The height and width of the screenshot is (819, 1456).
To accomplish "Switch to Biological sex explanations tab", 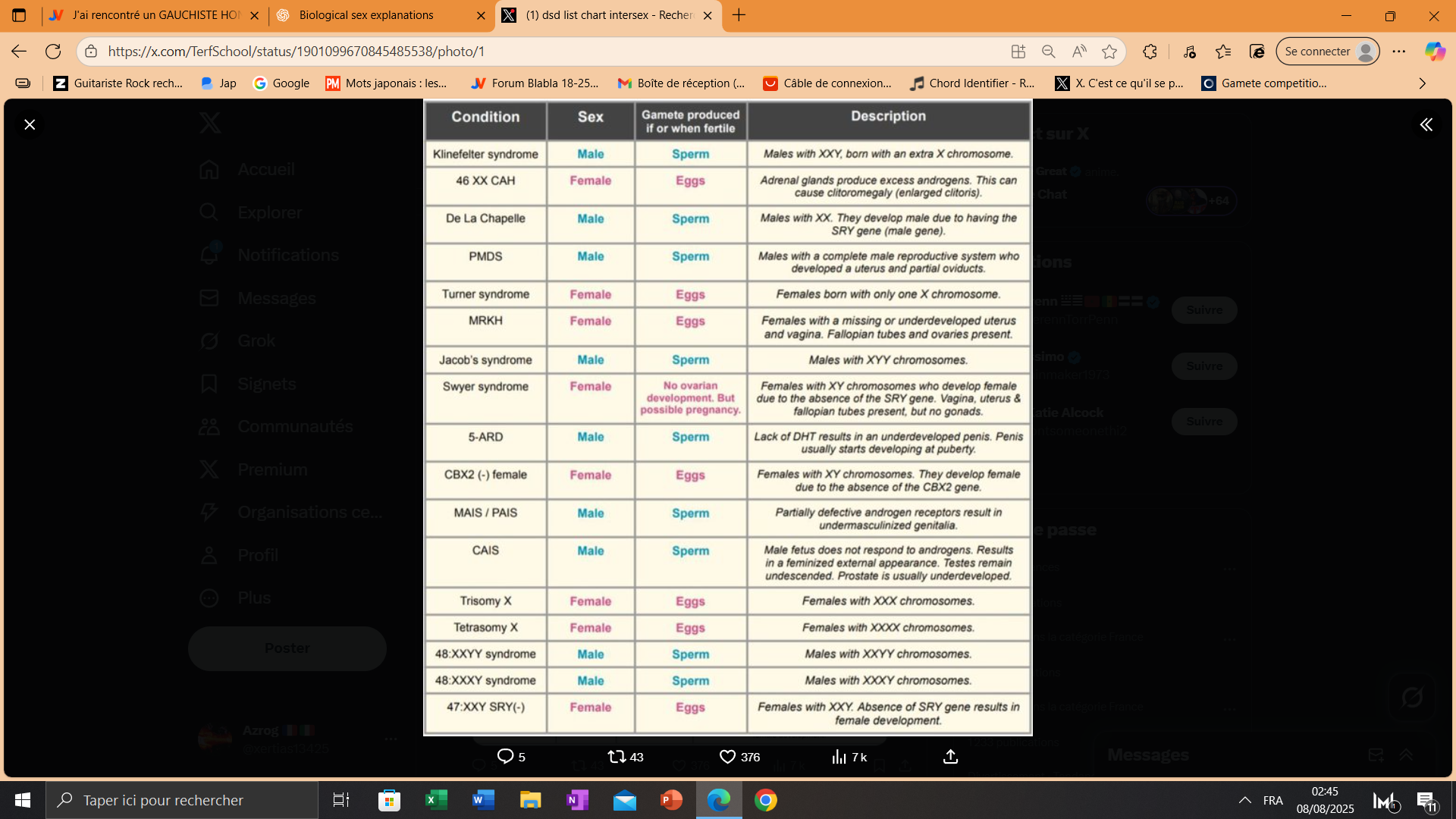I will pyautogui.click(x=366, y=15).
